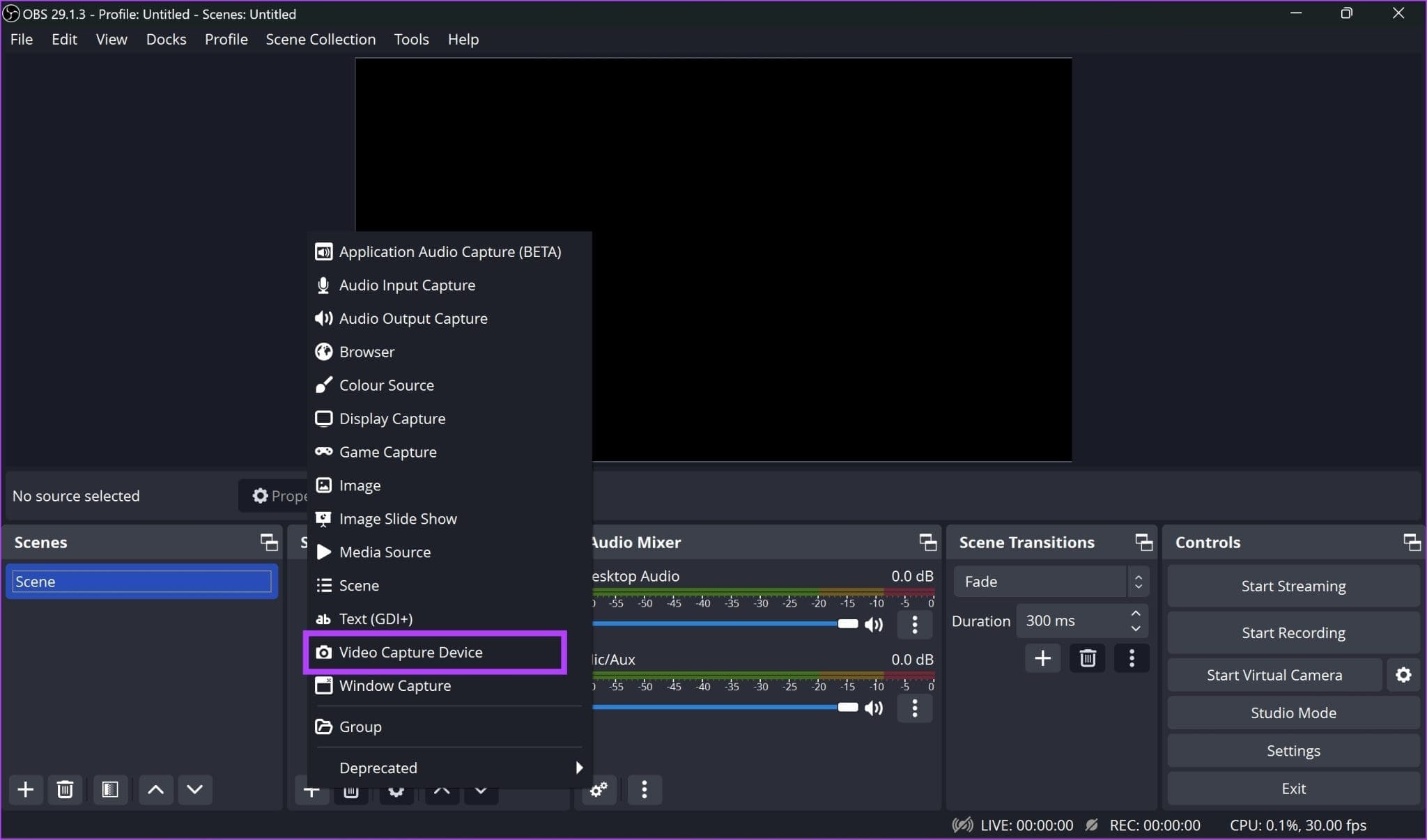Click the Audio Mixer panel menu icon
The image size is (1427, 840).
click(x=645, y=789)
